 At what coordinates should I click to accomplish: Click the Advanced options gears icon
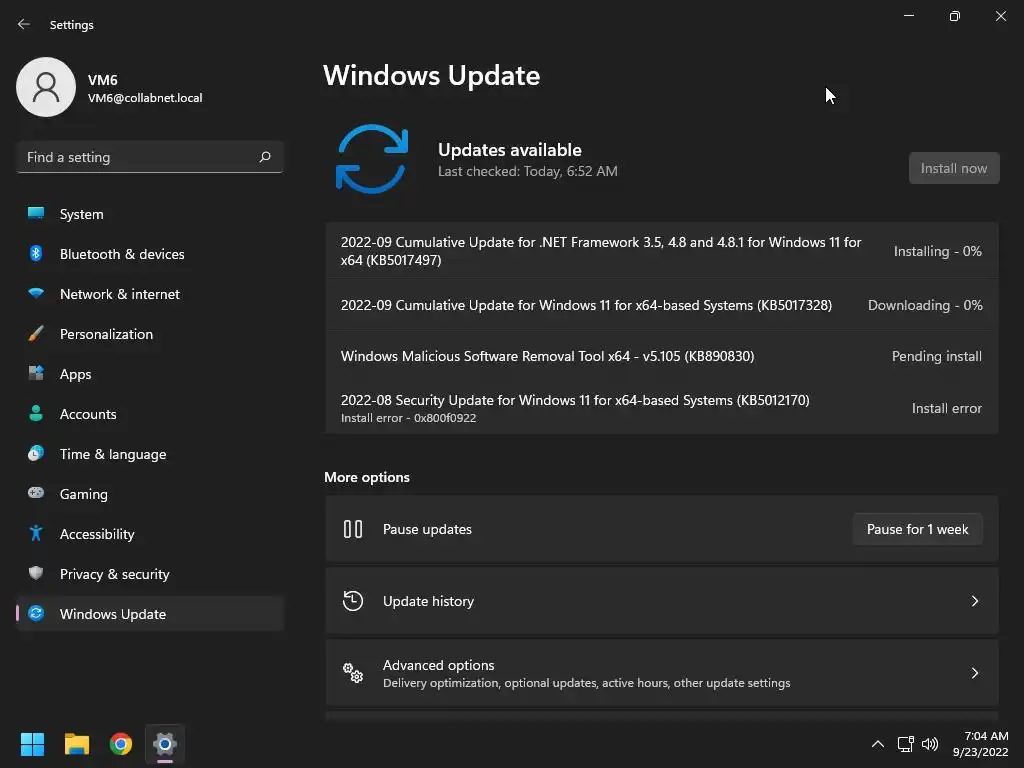[353, 673]
